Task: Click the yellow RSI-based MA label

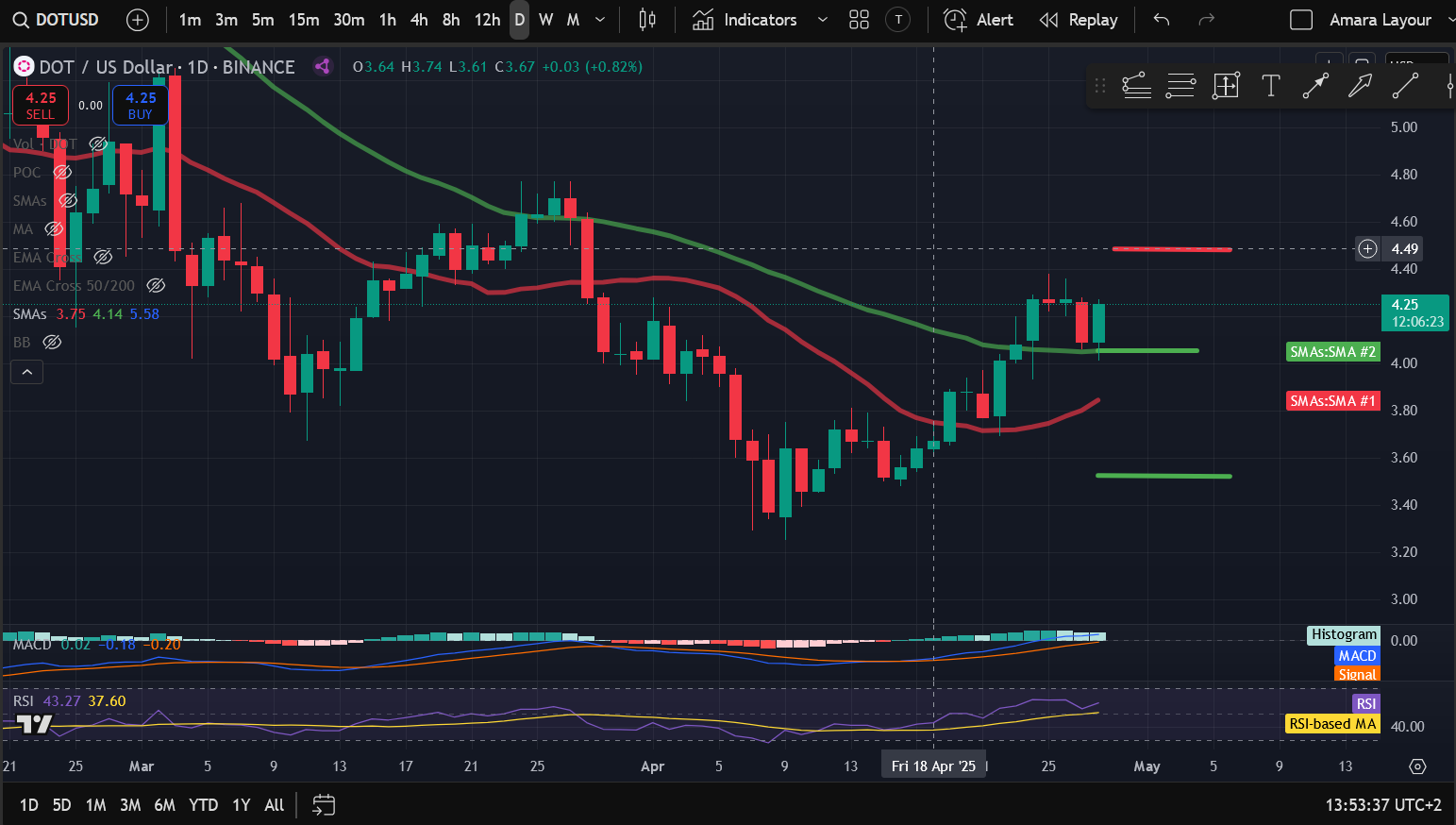Action: pyautogui.click(x=1332, y=724)
